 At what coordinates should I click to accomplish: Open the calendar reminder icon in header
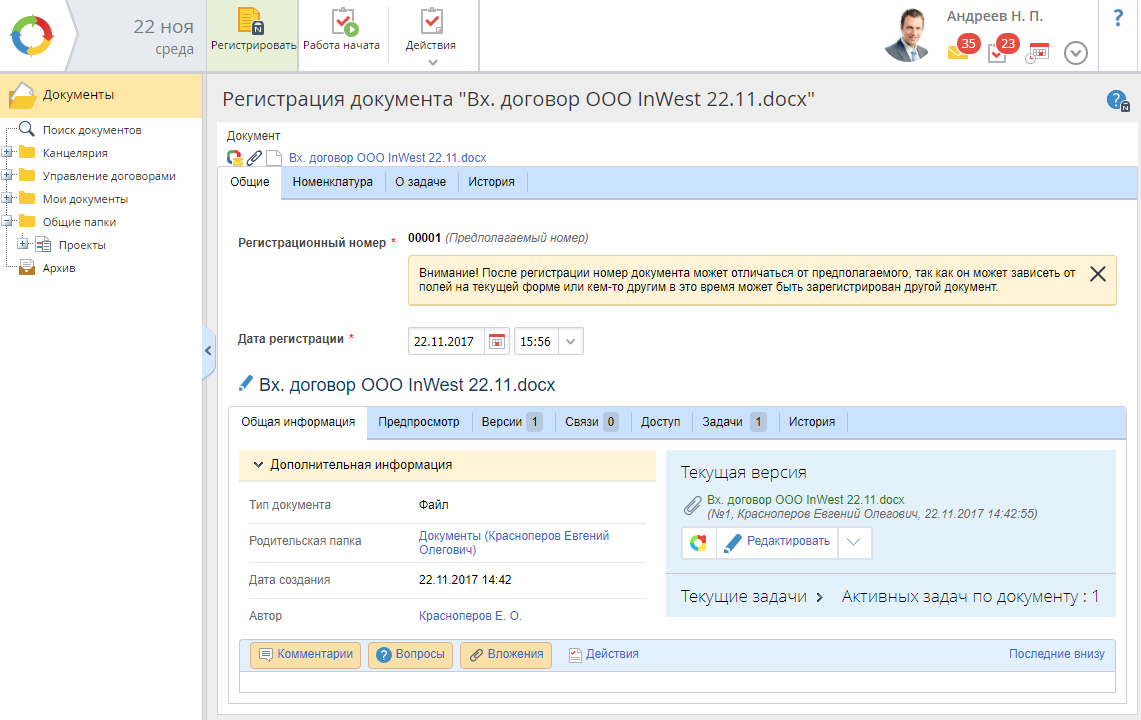tap(1037, 53)
